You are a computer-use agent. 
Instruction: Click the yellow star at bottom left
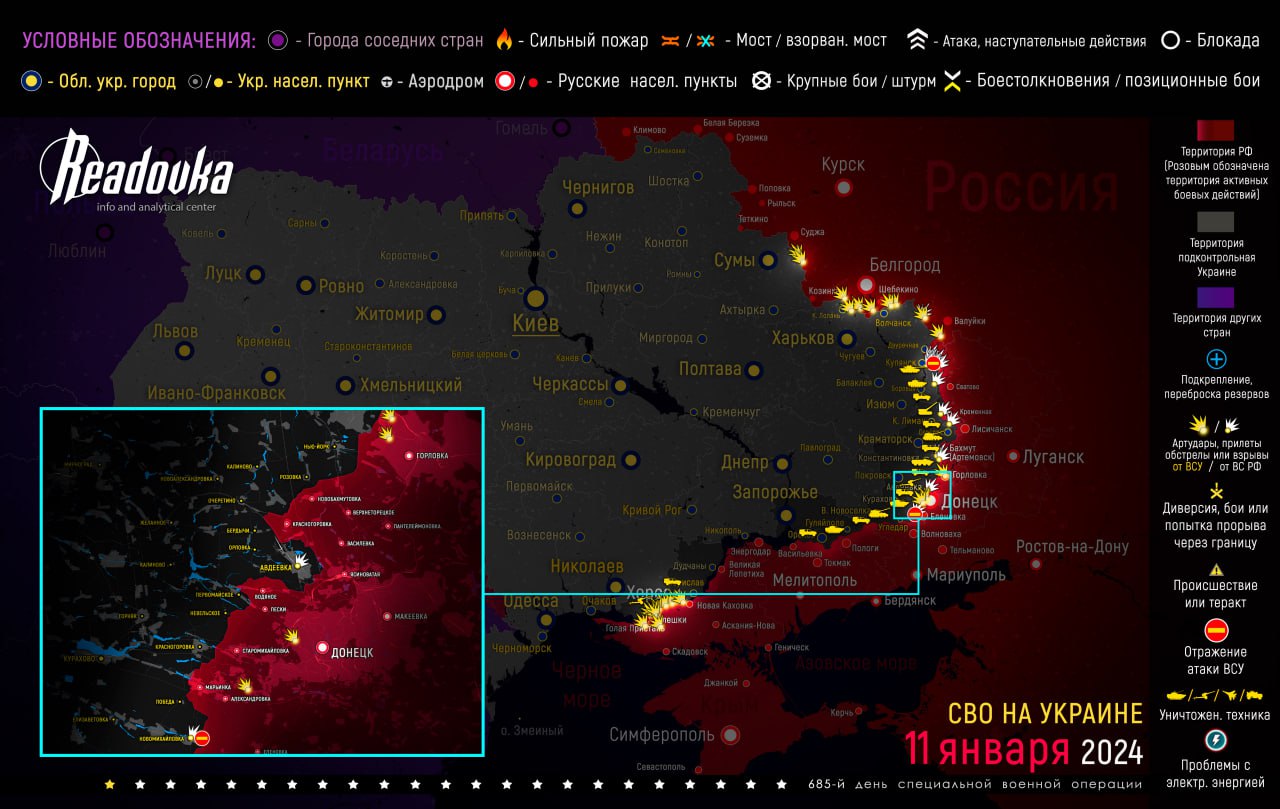(x=109, y=784)
